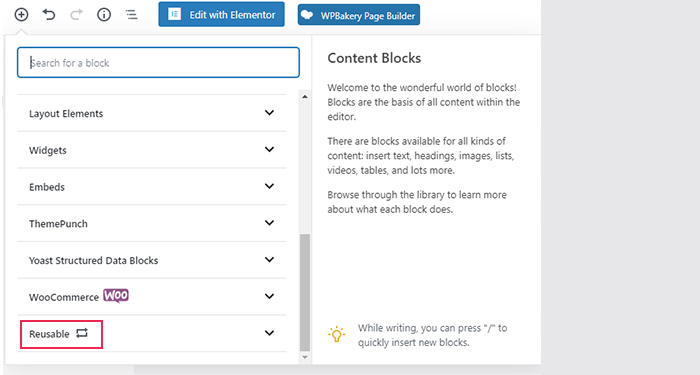
Task: Click the 'Welcome to the wonderful world' paragraph
Action: coord(424,102)
